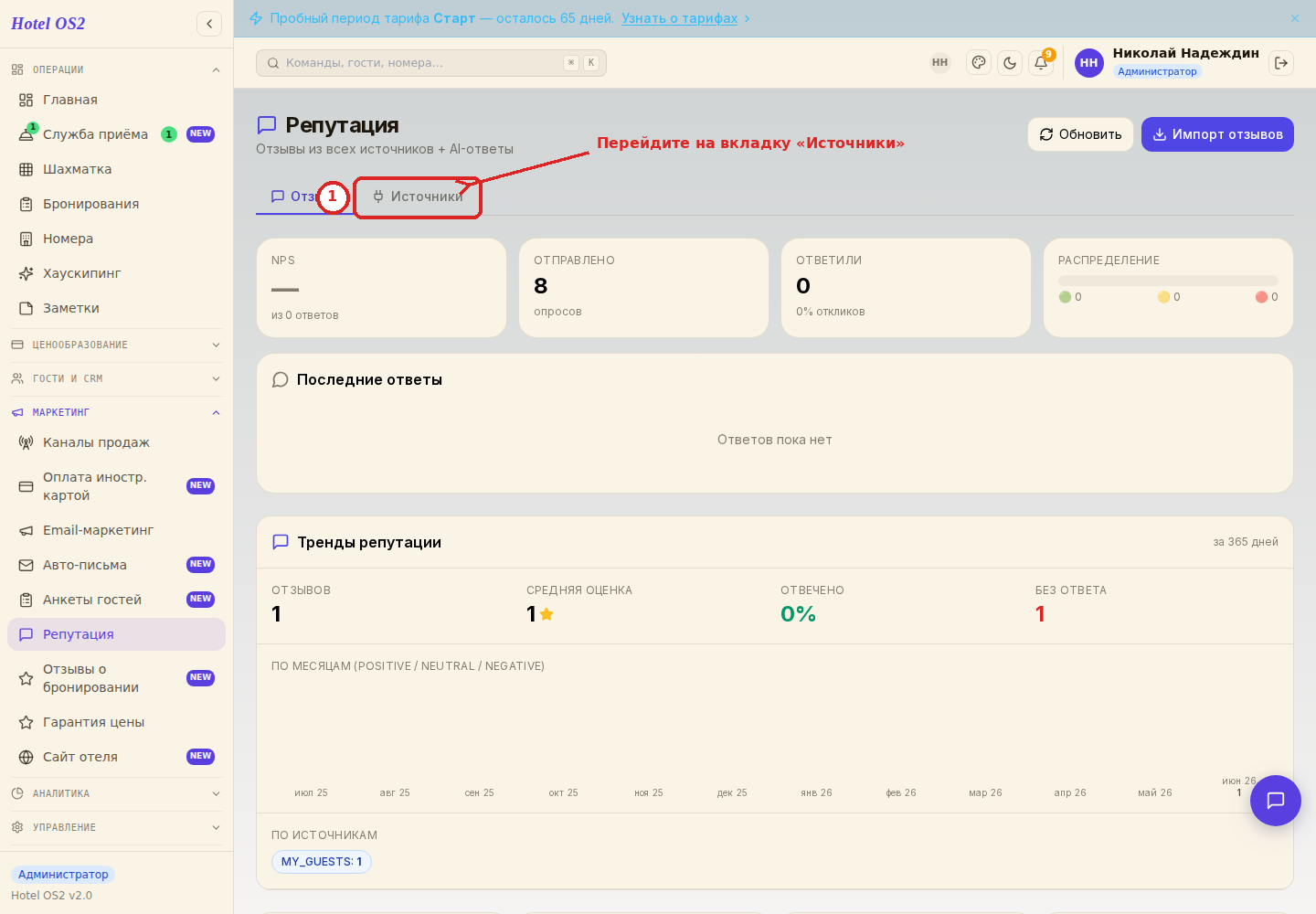Open the chat bubble floating button
Image resolution: width=1316 pixels, height=914 pixels.
coord(1276,801)
